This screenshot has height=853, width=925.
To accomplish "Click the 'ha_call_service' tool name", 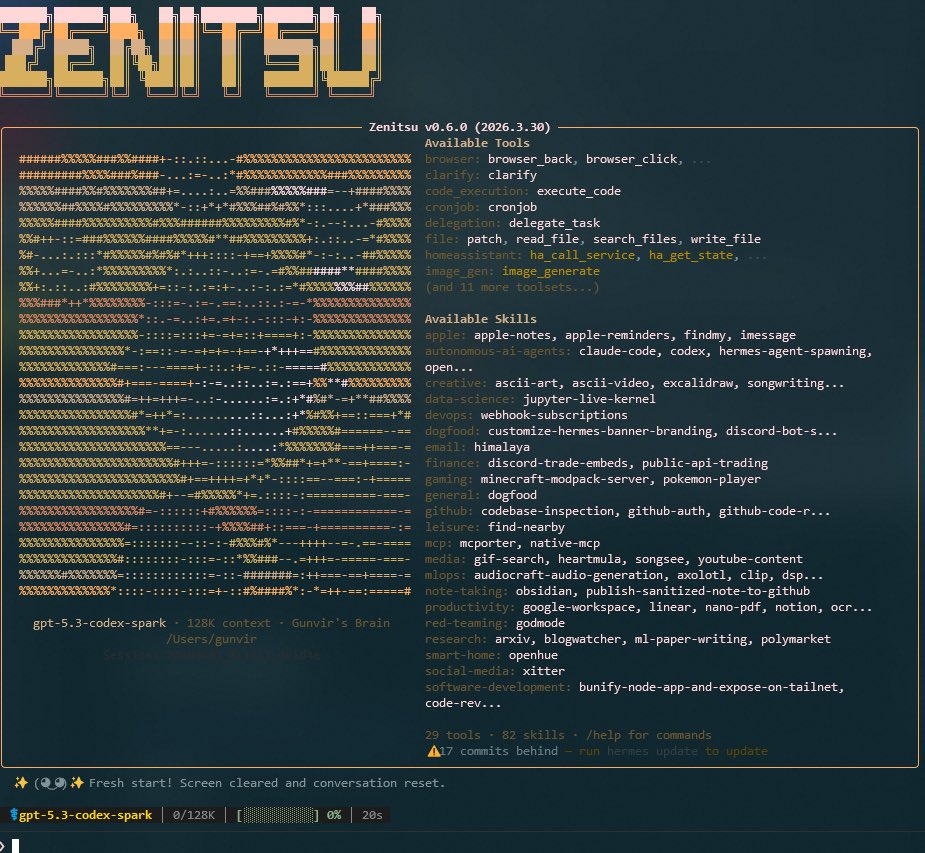I will (582, 254).
